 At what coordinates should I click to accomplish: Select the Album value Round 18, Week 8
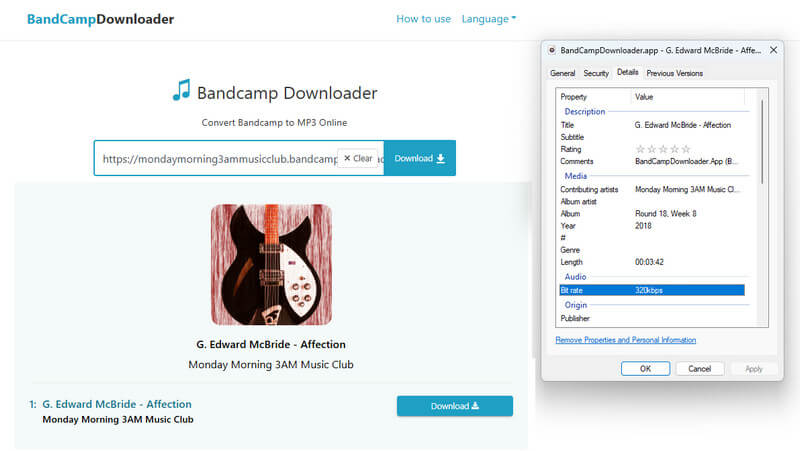(666, 214)
